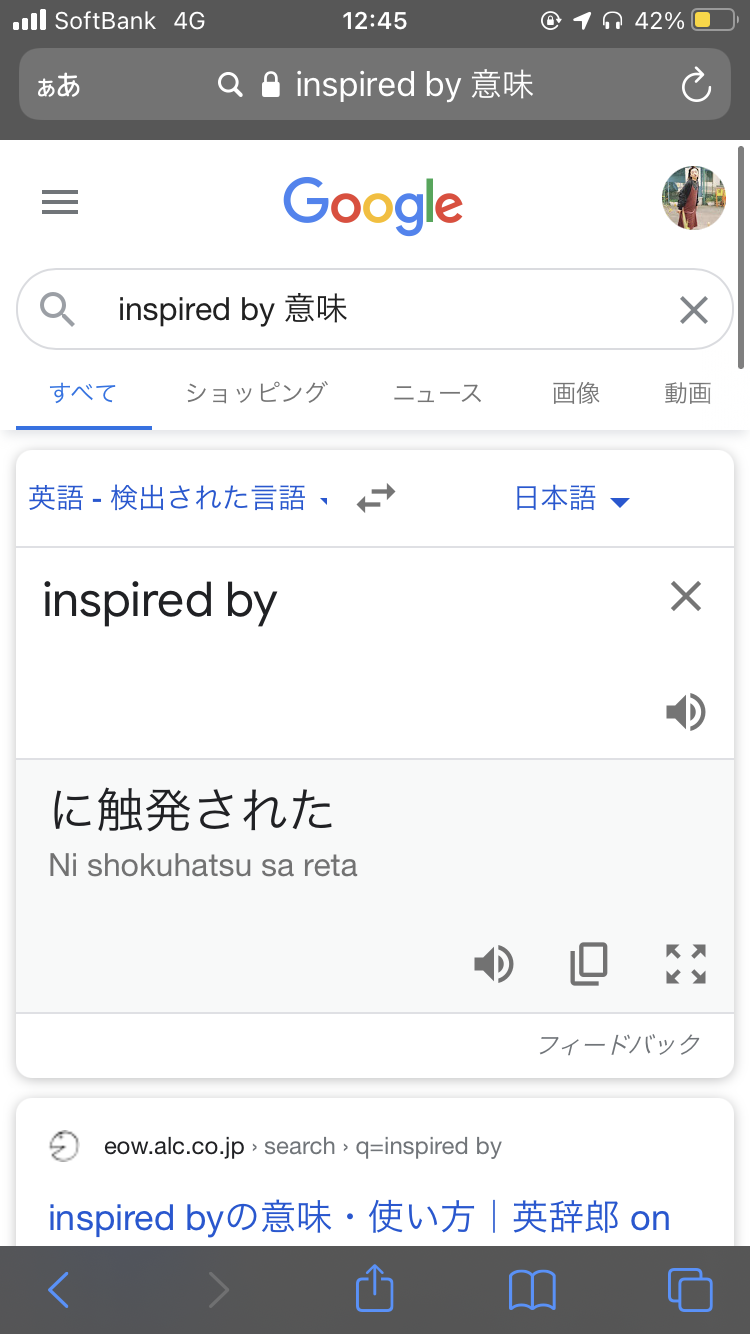
Task: Open the 英辞郎 inspired by result
Action: tap(359, 1217)
